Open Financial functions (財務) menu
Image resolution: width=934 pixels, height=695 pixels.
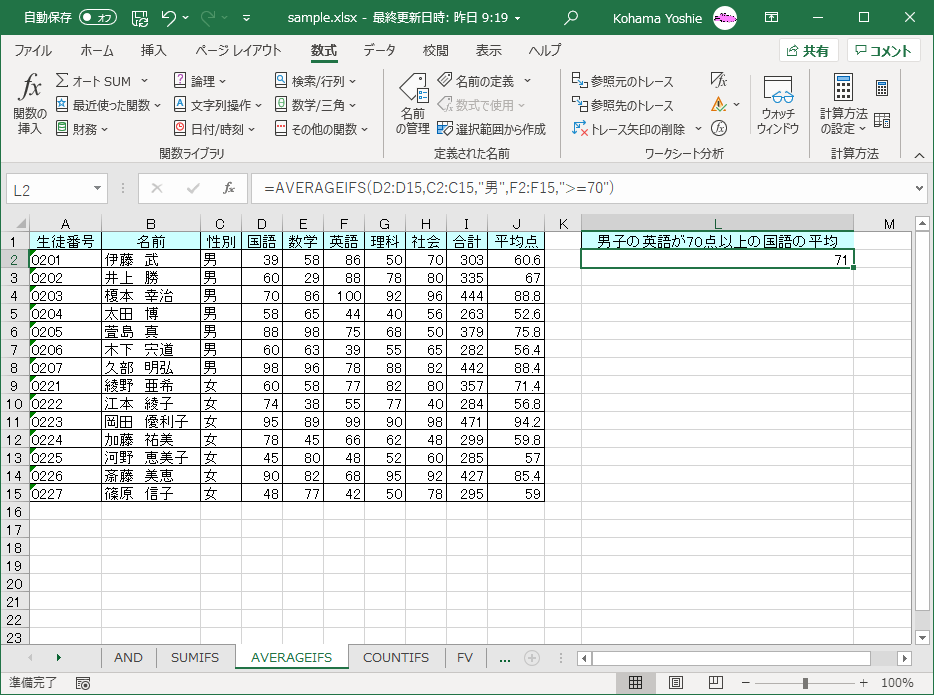pos(82,129)
